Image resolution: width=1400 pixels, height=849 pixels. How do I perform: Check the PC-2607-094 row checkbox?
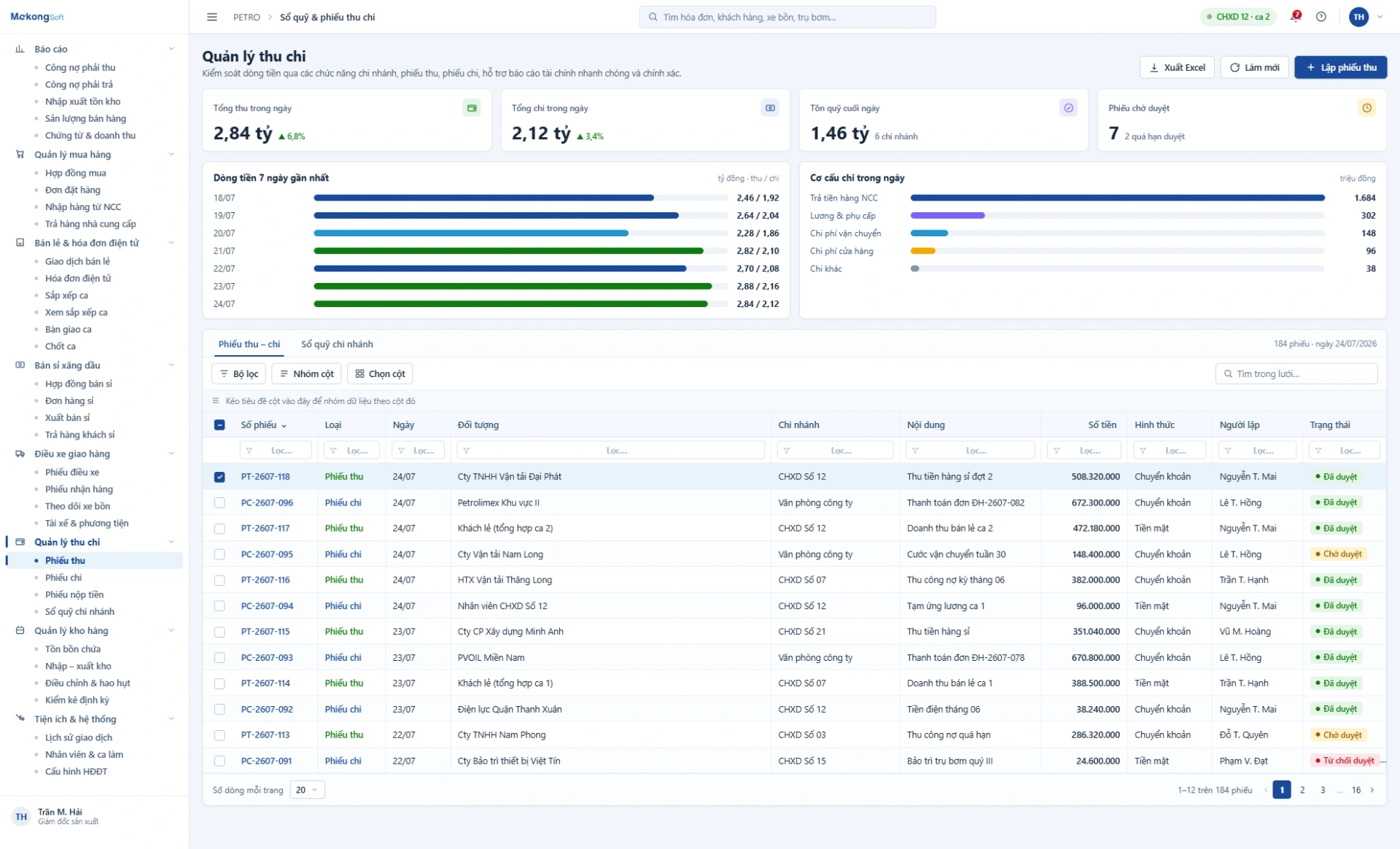click(219, 606)
